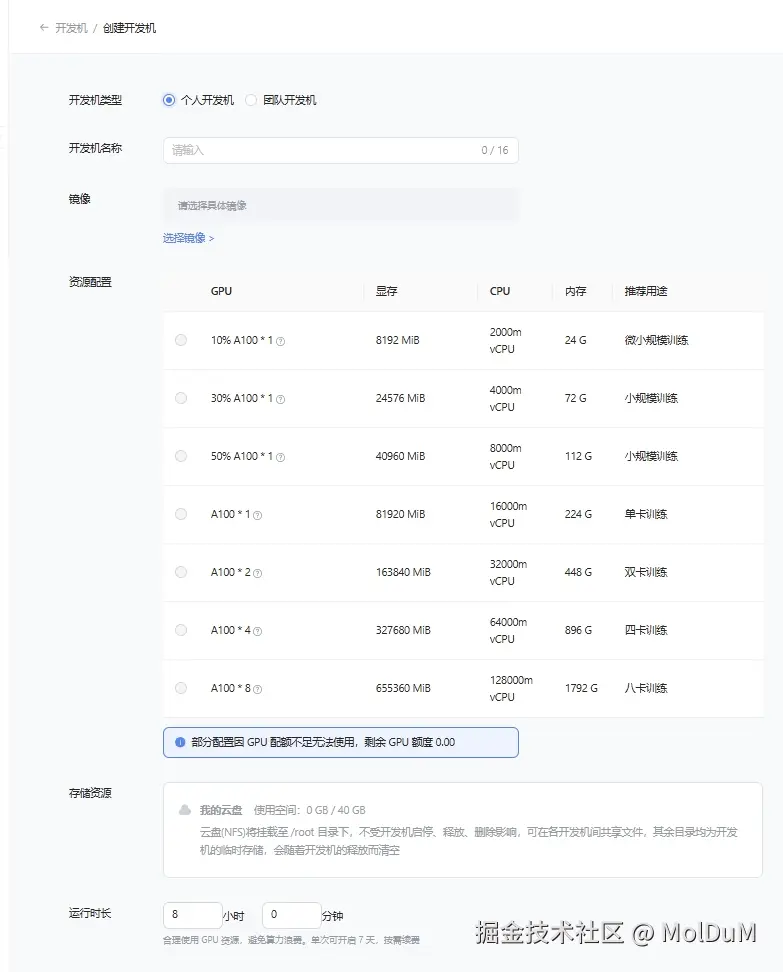This screenshot has height=972, width=783.
Task: Choose the A100 * 2 radio button
Action: click(x=181, y=572)
